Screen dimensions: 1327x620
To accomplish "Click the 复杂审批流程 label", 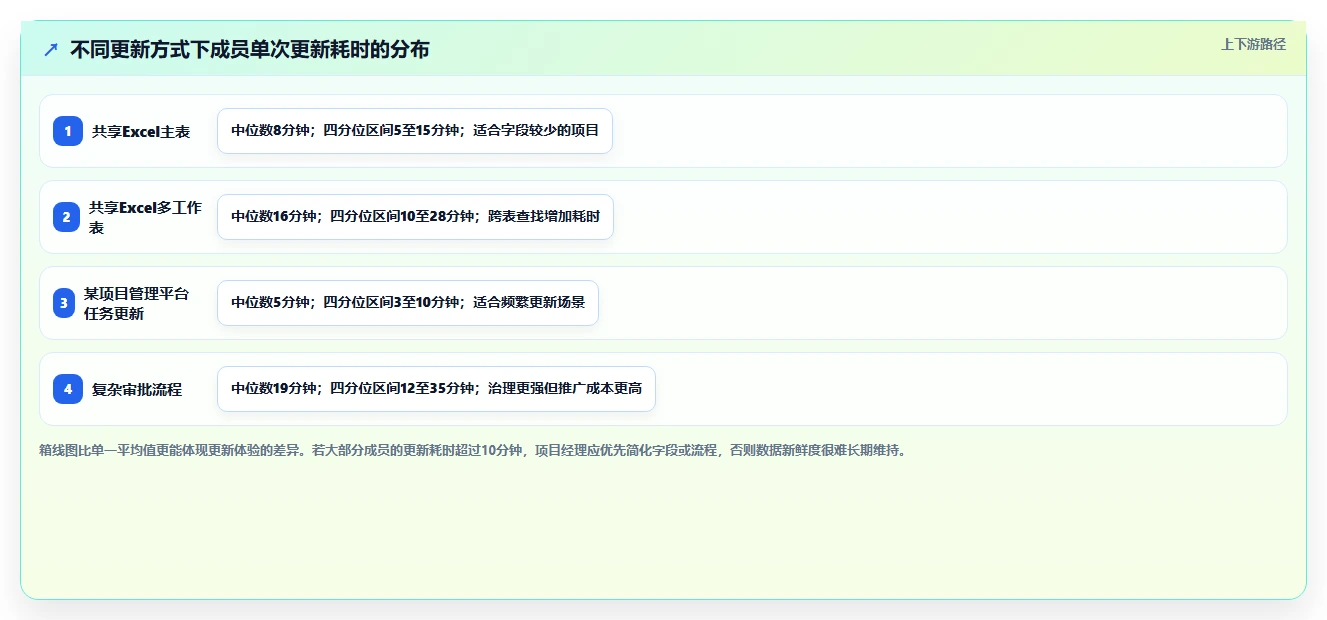I will pyautogui.click(x=137, y=389).
